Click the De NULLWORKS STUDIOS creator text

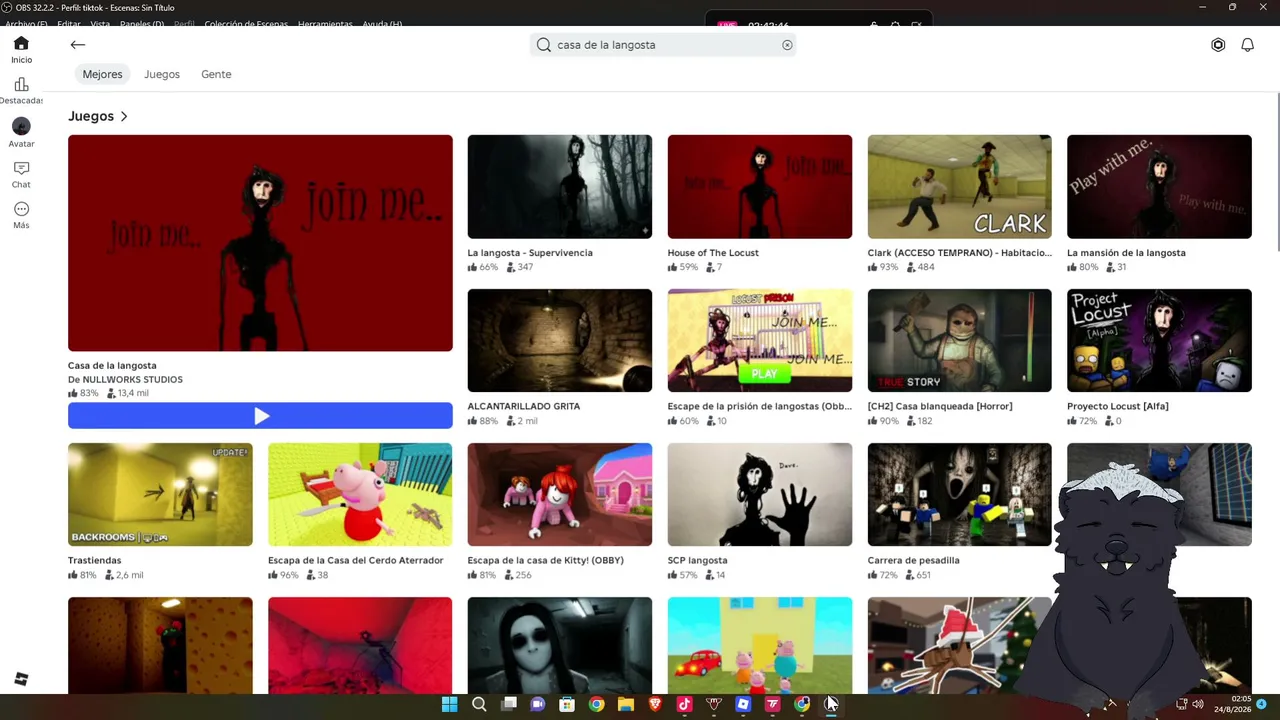tap(125, 380)
